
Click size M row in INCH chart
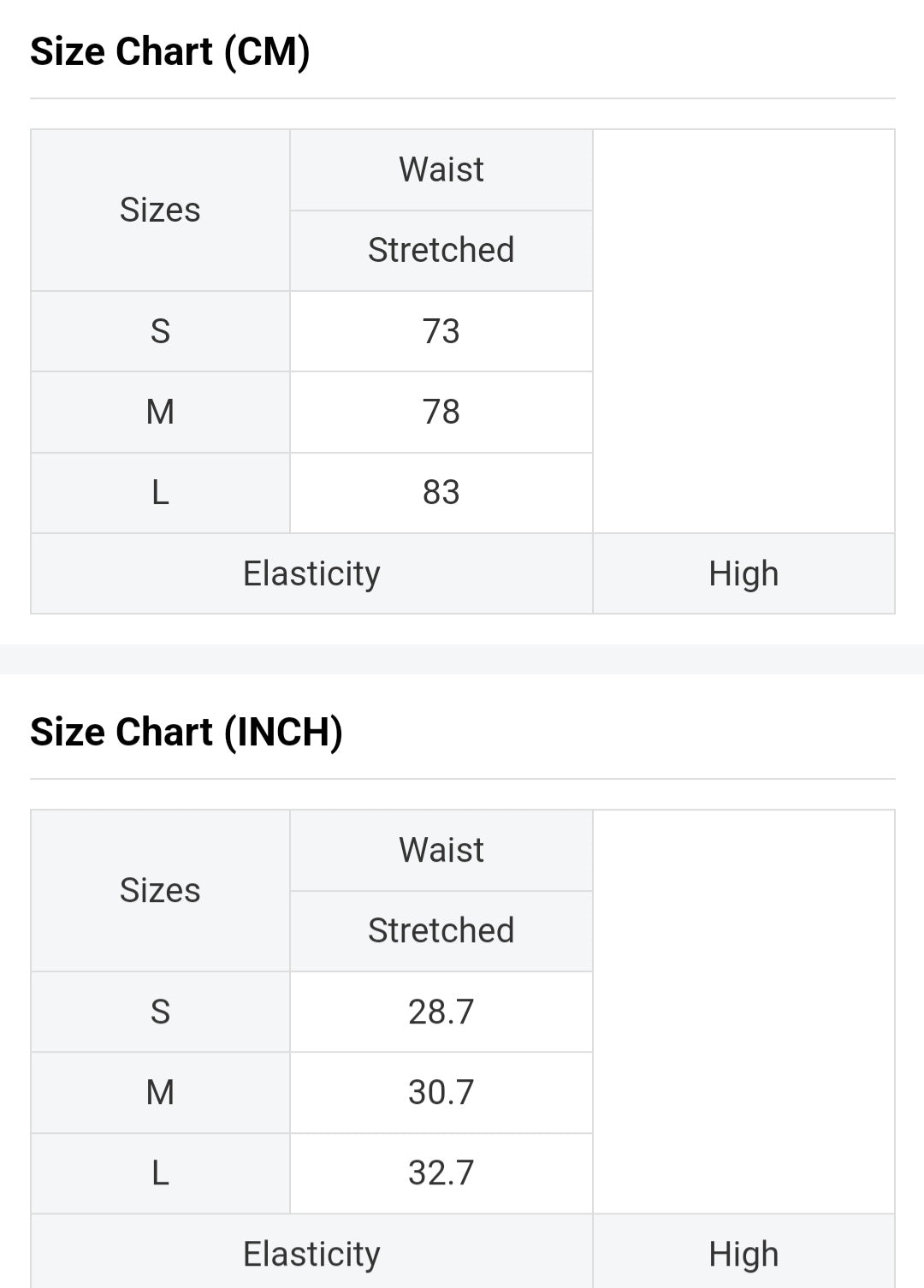coord(160,1092)
